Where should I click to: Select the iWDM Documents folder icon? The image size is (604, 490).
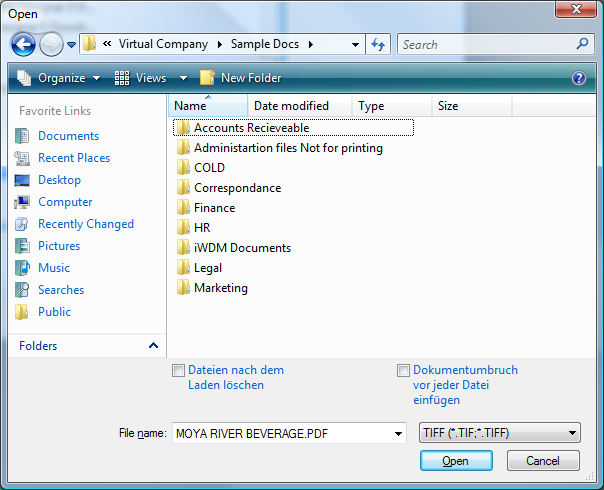183,248
